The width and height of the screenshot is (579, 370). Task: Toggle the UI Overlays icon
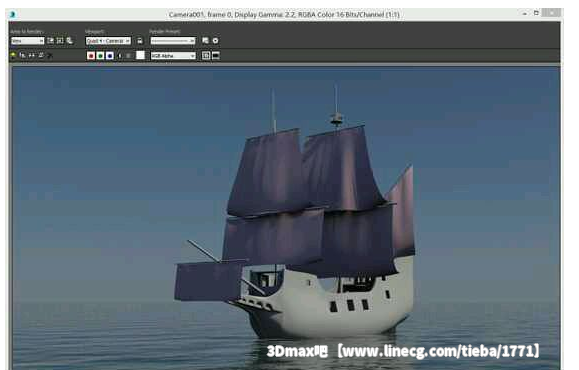tap(206, 56)
